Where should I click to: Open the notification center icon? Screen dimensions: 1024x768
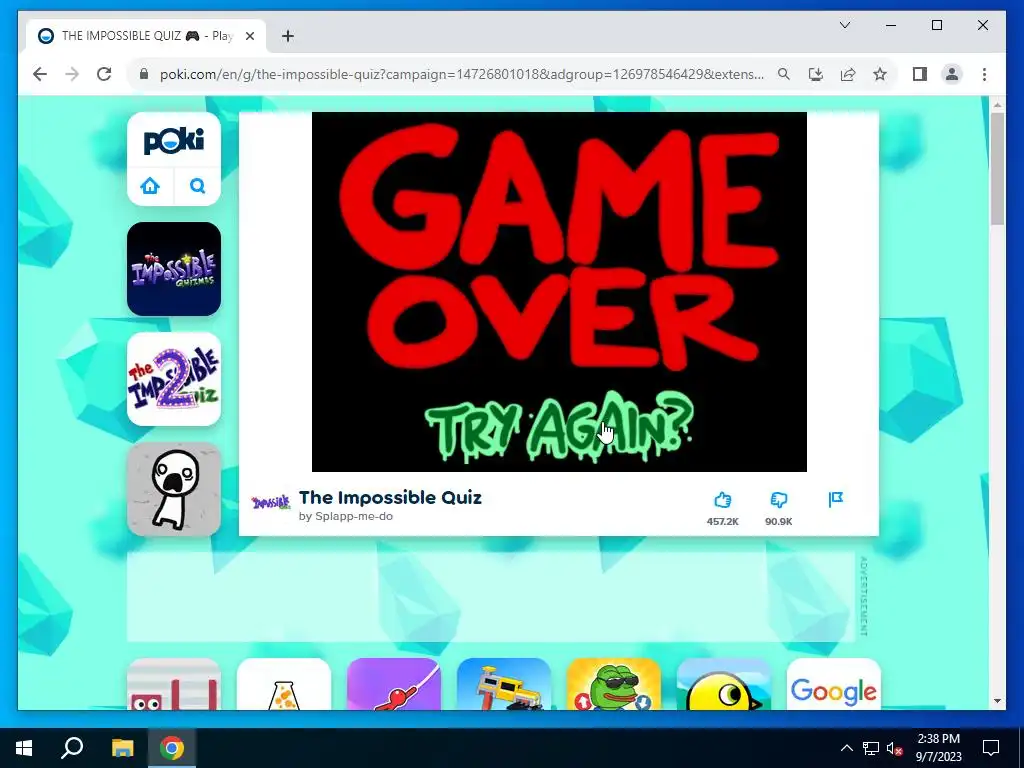[991, 748]
